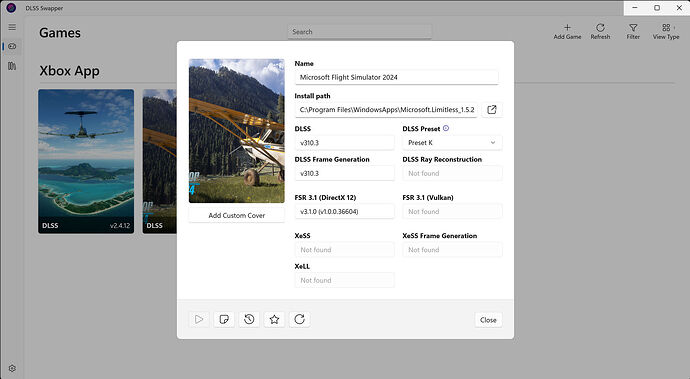
Task: Click the reload icon in the dialog footer
Action: 300,319
